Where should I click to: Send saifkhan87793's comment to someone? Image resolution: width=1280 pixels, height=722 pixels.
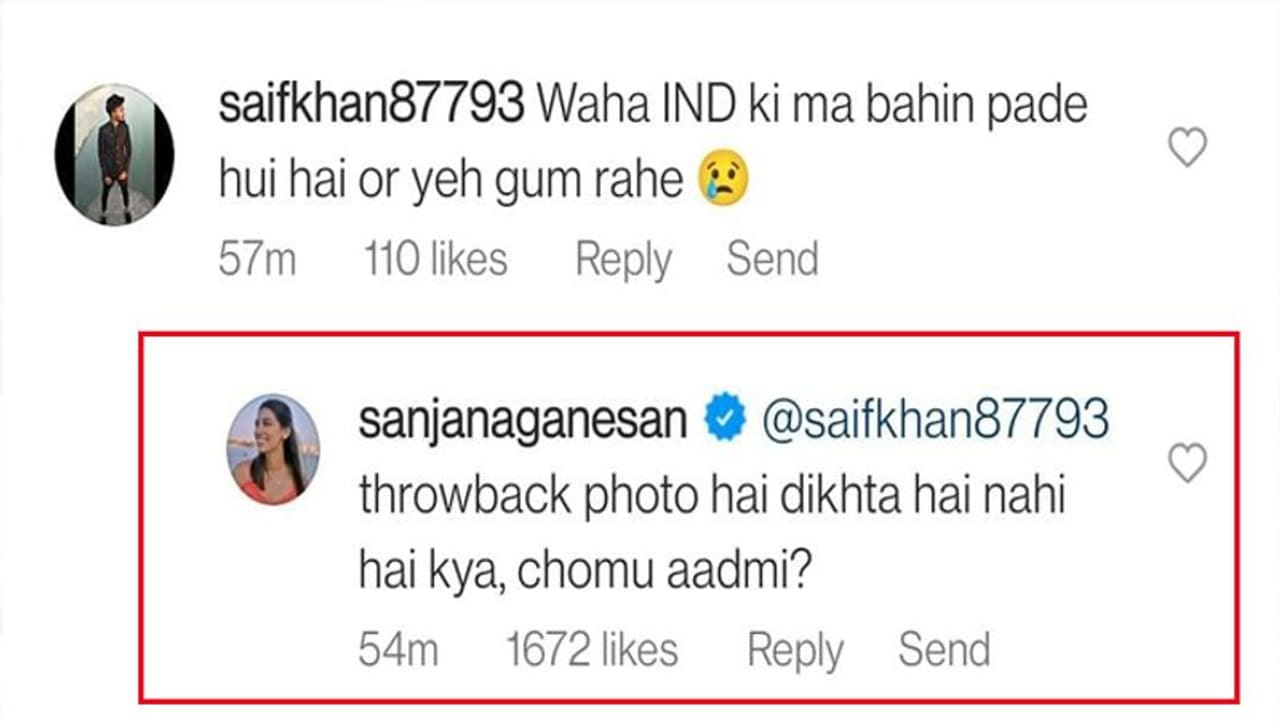772,260
